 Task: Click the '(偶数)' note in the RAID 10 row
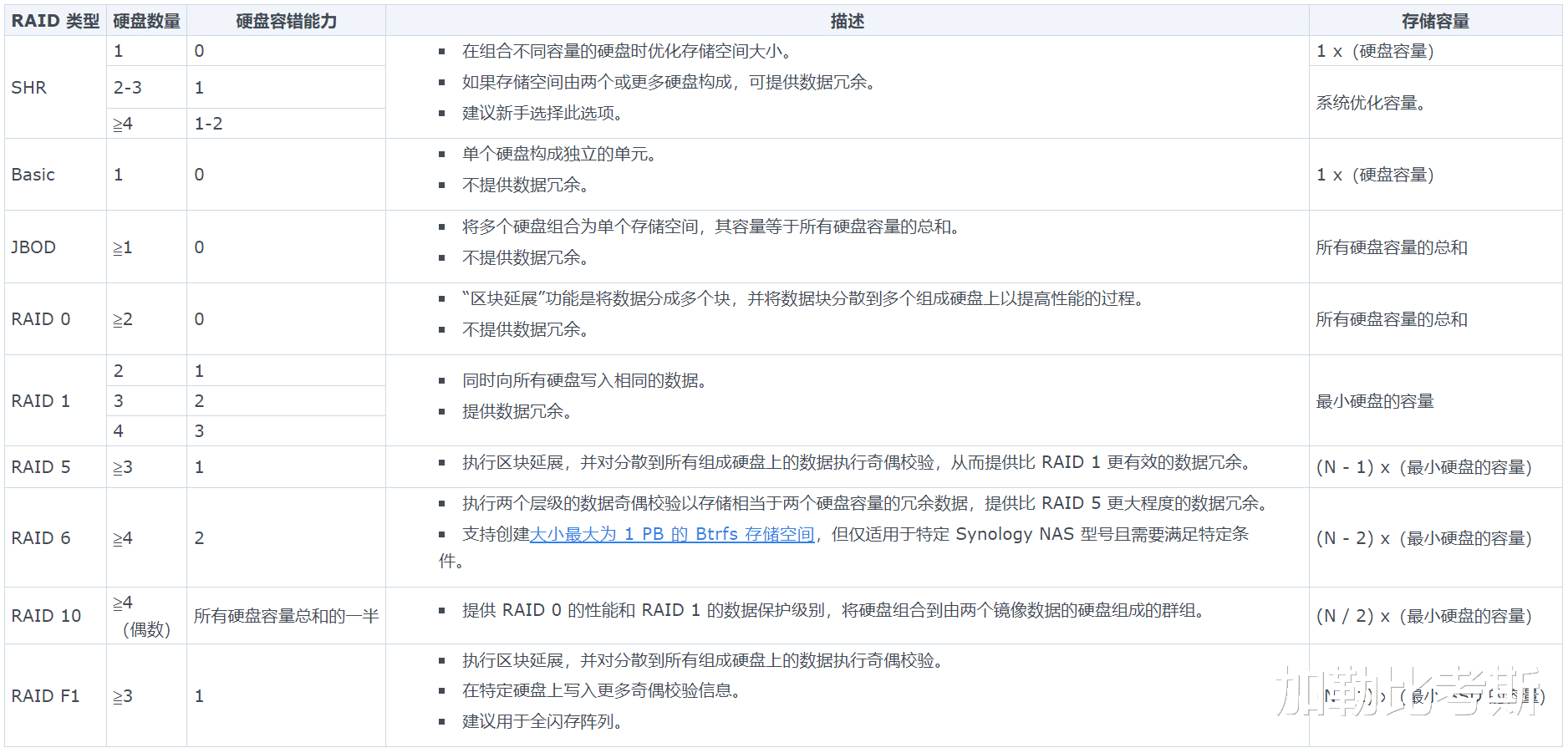tap(146, 630)
